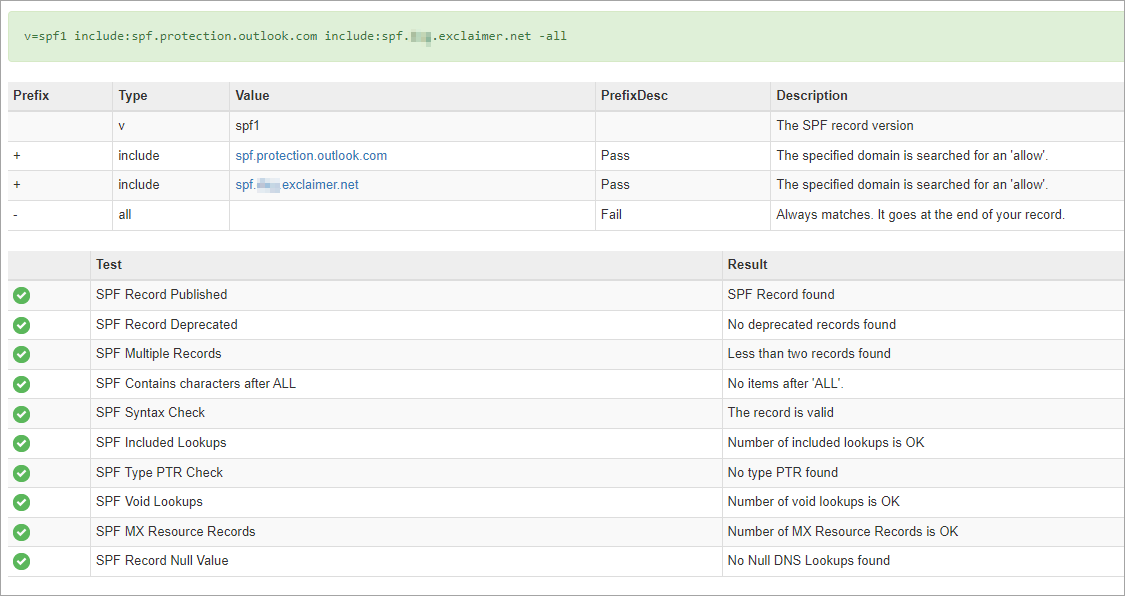Click 'SPF Type PTR Check' test name

pyautogui.click(x=159, y=473)
